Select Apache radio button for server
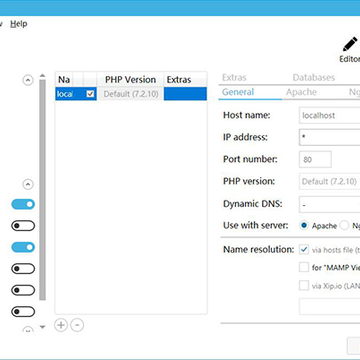 pos(304,226)
